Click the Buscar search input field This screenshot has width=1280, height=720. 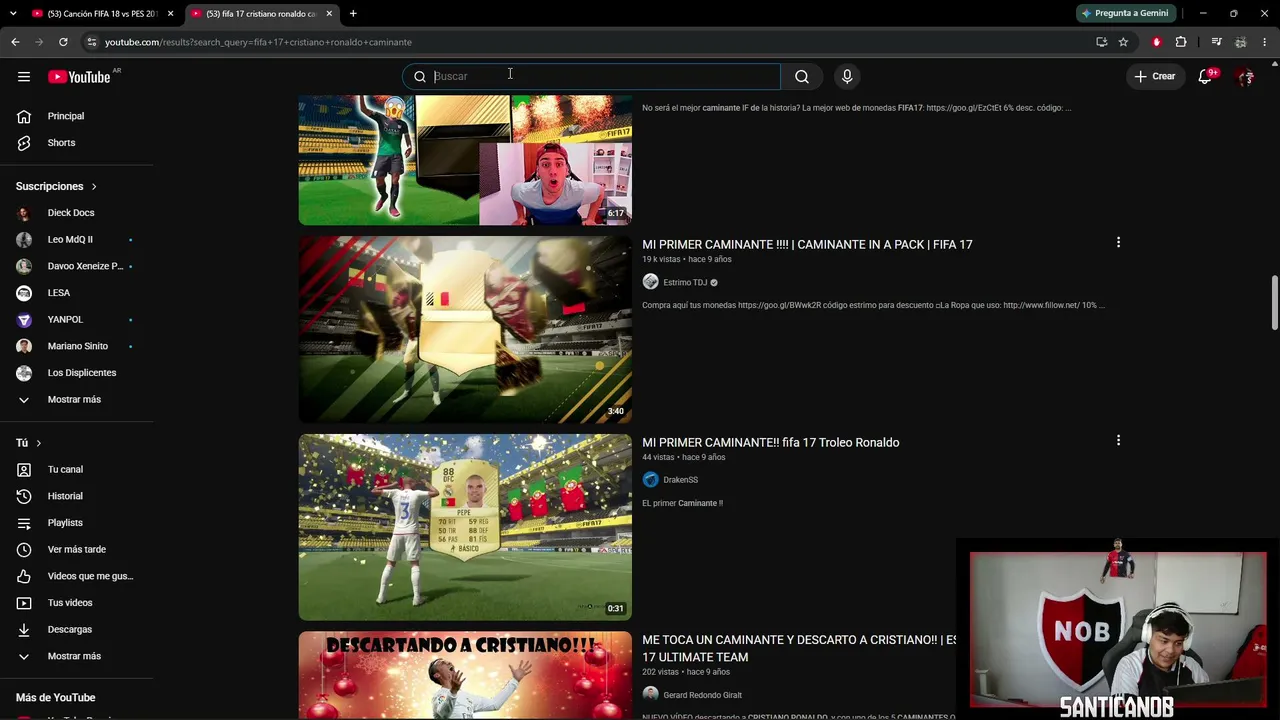click(x=592, y=76)
